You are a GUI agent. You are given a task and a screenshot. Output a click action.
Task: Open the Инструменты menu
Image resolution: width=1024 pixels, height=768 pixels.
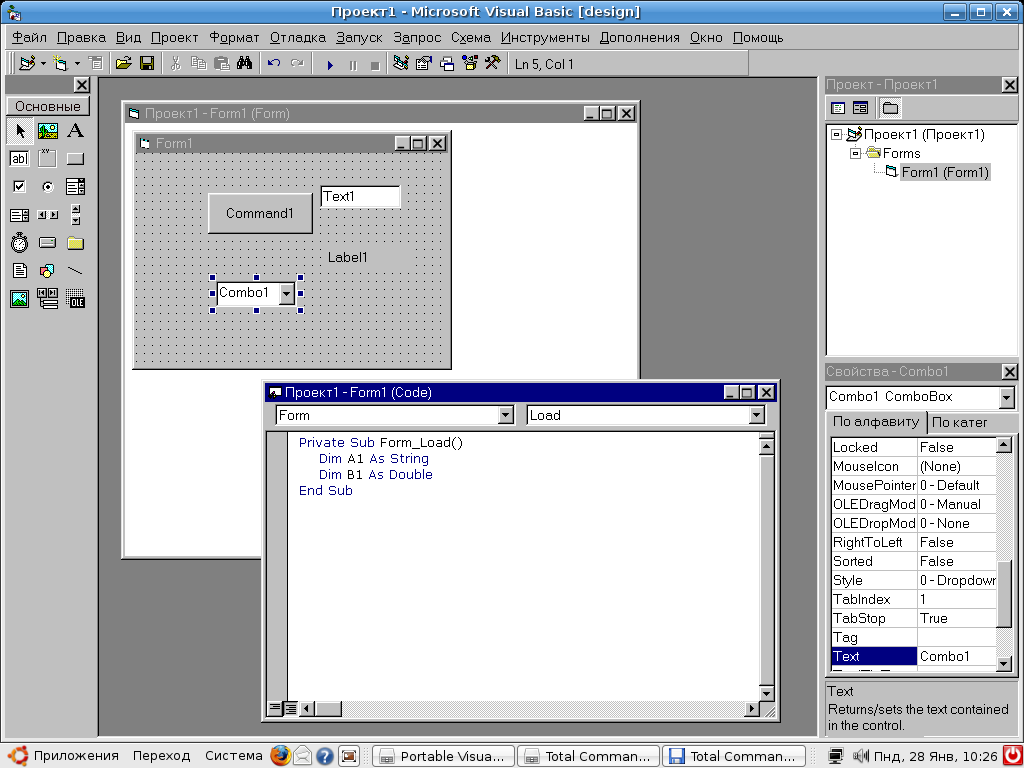pos(545,38)
